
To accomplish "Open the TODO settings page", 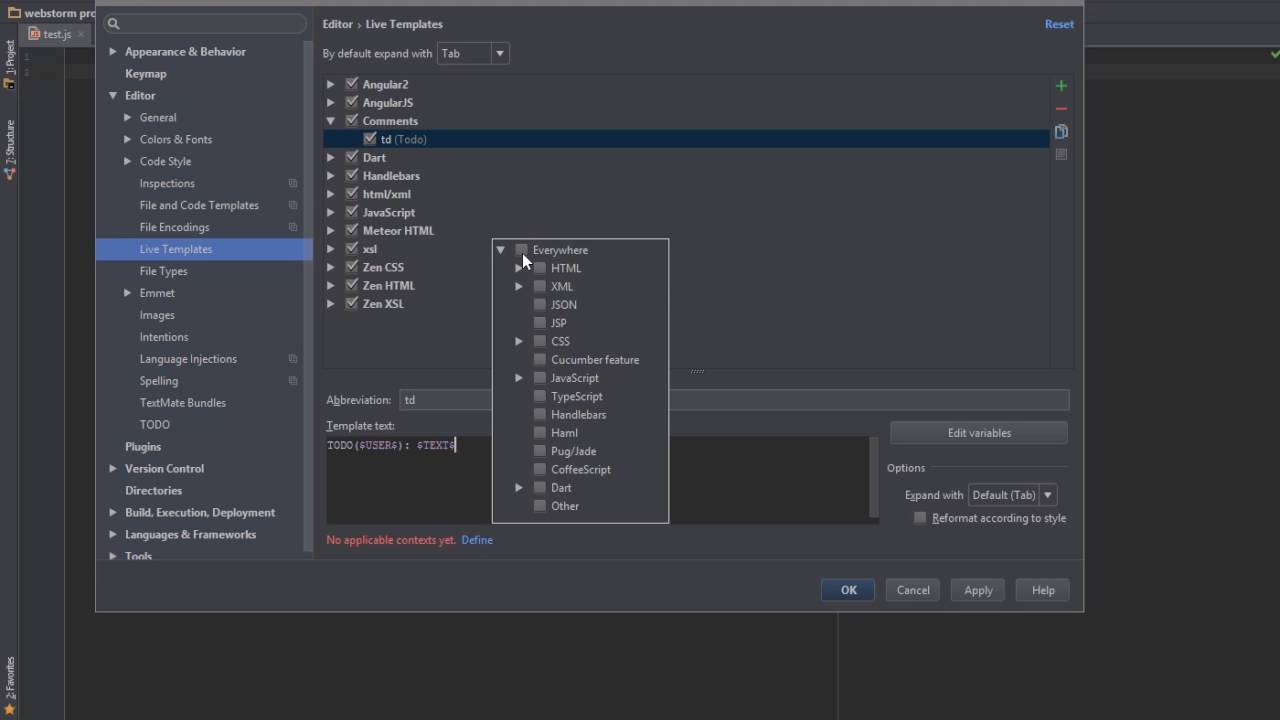I will pos(155,425).
